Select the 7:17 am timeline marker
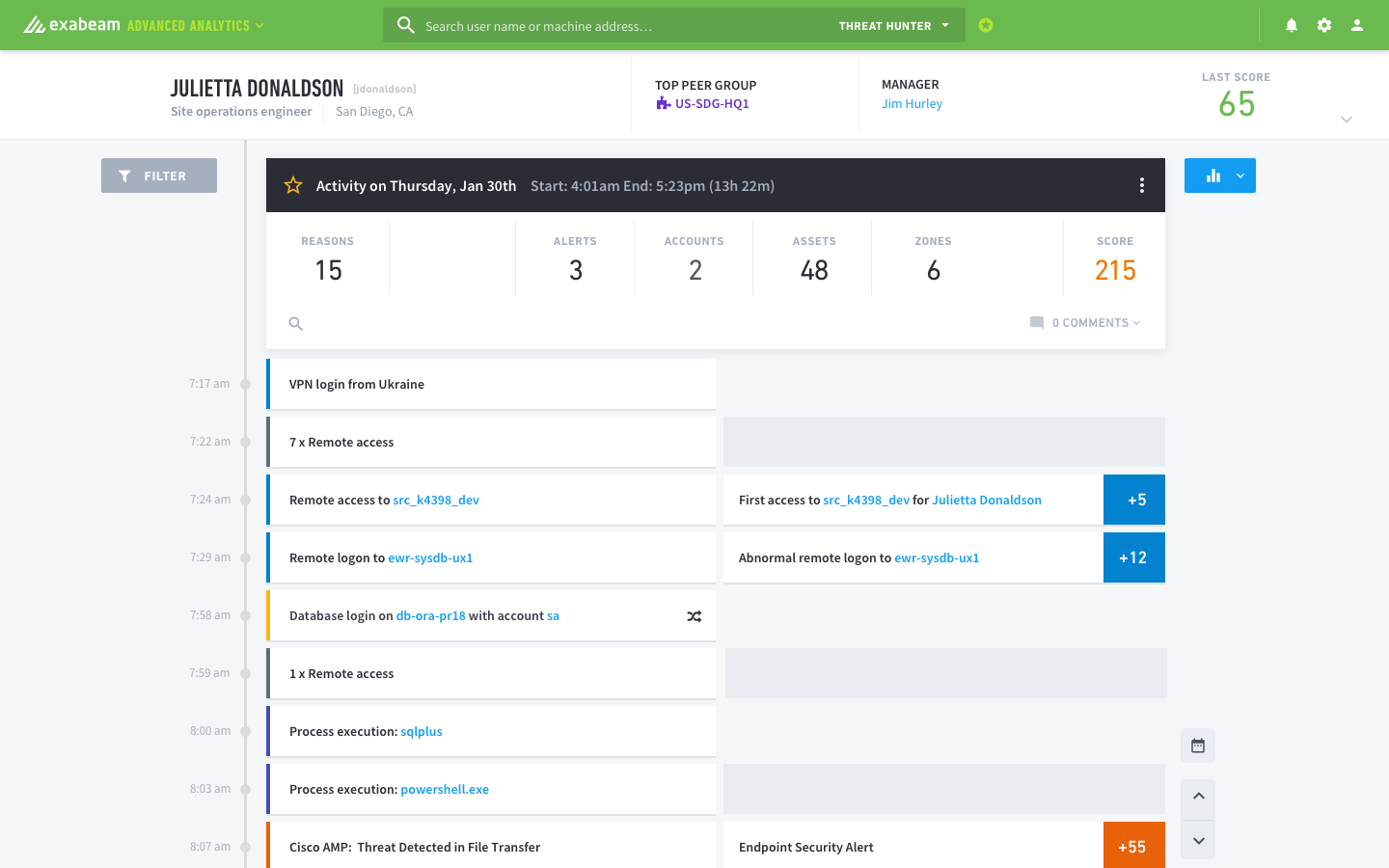1389x868 pixels. click(x=246, y=384)
